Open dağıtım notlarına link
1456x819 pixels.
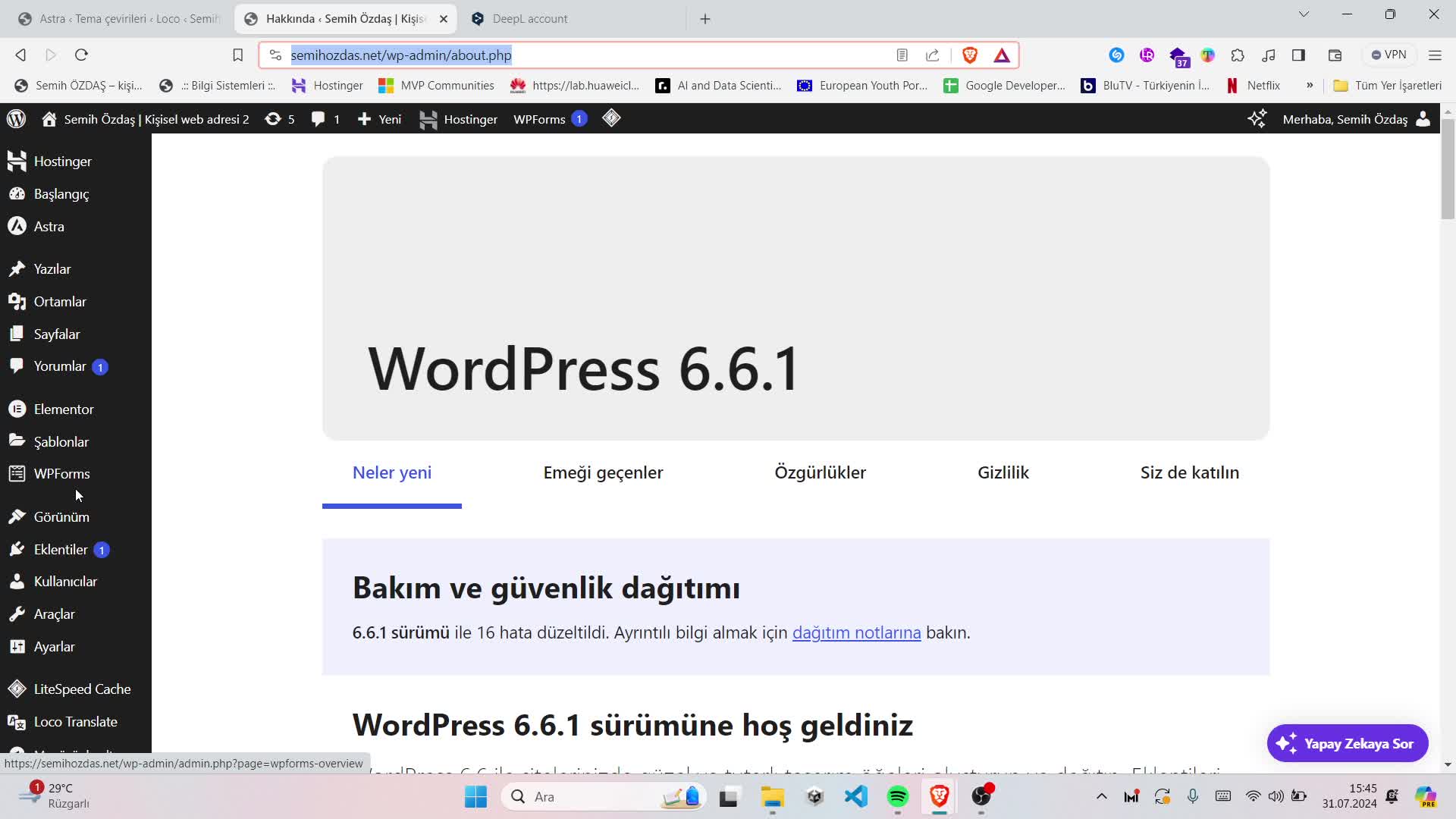pos(856,632)
